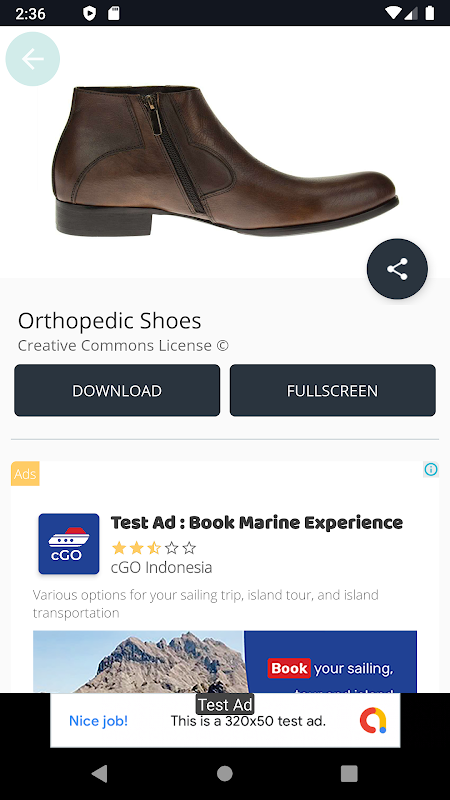
Task: Tap Android home navigation button
Action: pyautogui.click(x=224, y=774)
